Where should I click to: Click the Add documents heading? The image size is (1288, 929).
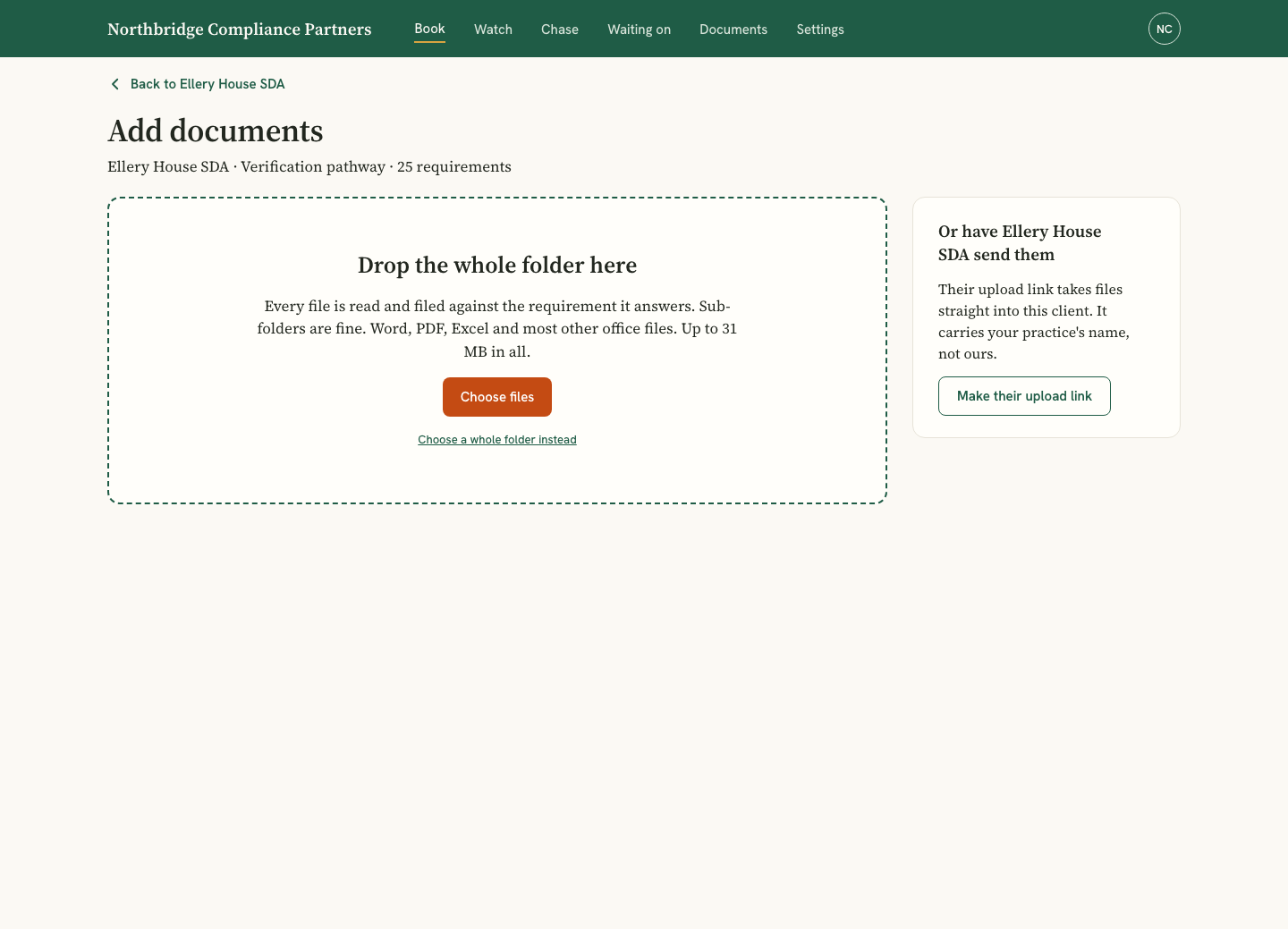click(216, 131)
